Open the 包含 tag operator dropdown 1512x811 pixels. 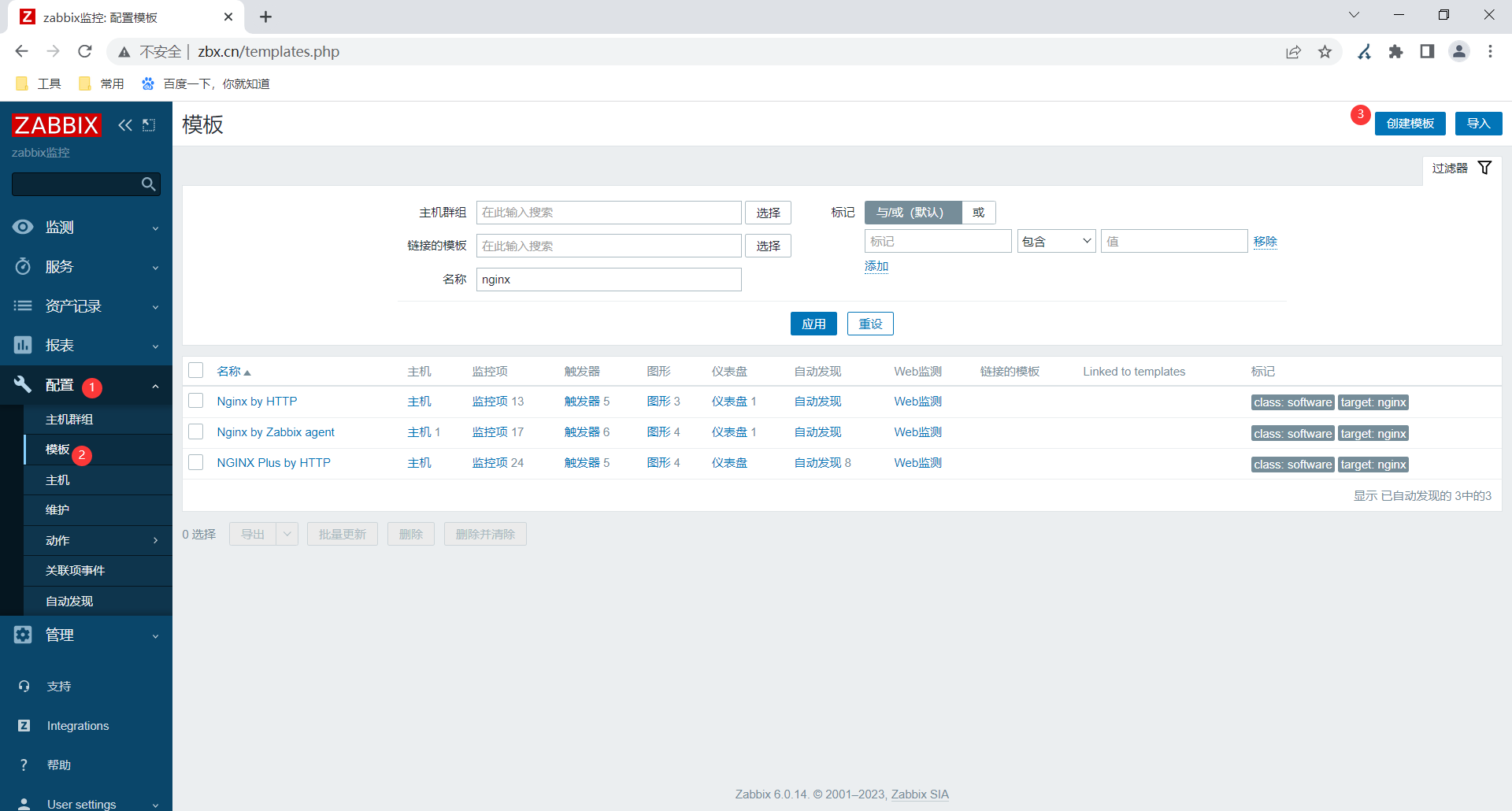click(x=1056, y=241)
